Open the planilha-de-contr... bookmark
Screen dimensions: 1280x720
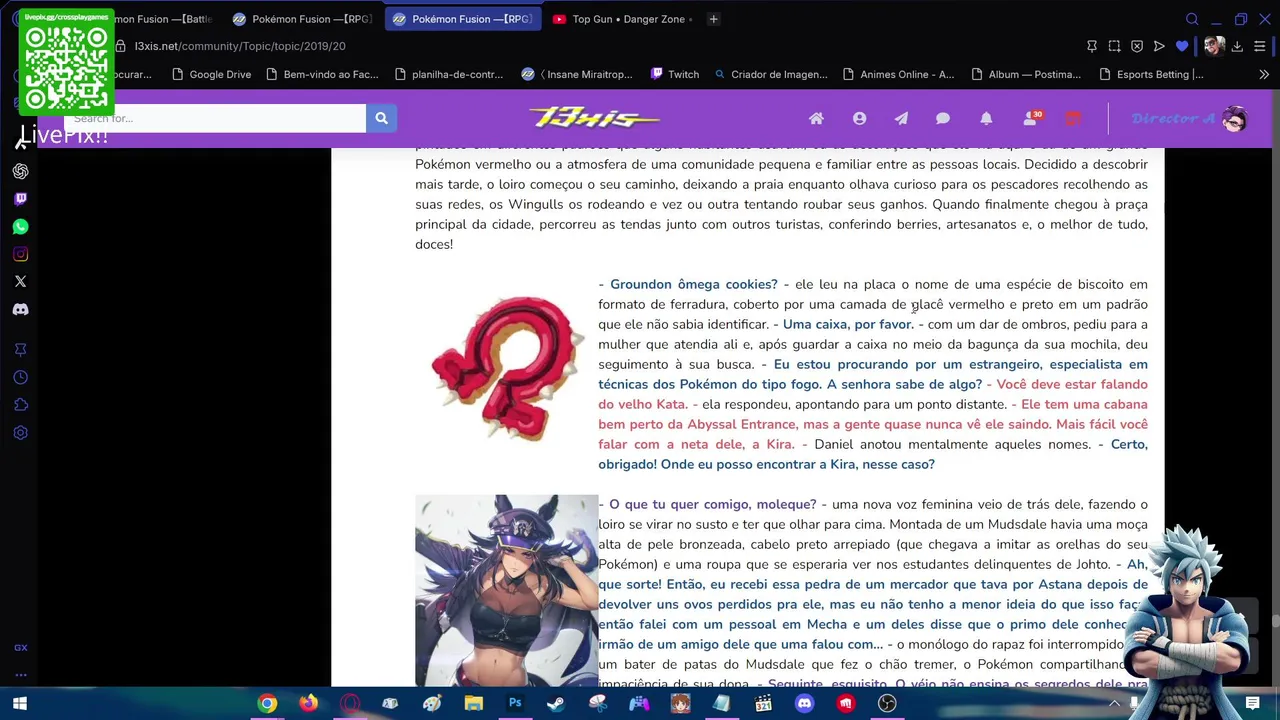[x=449, y=74]
